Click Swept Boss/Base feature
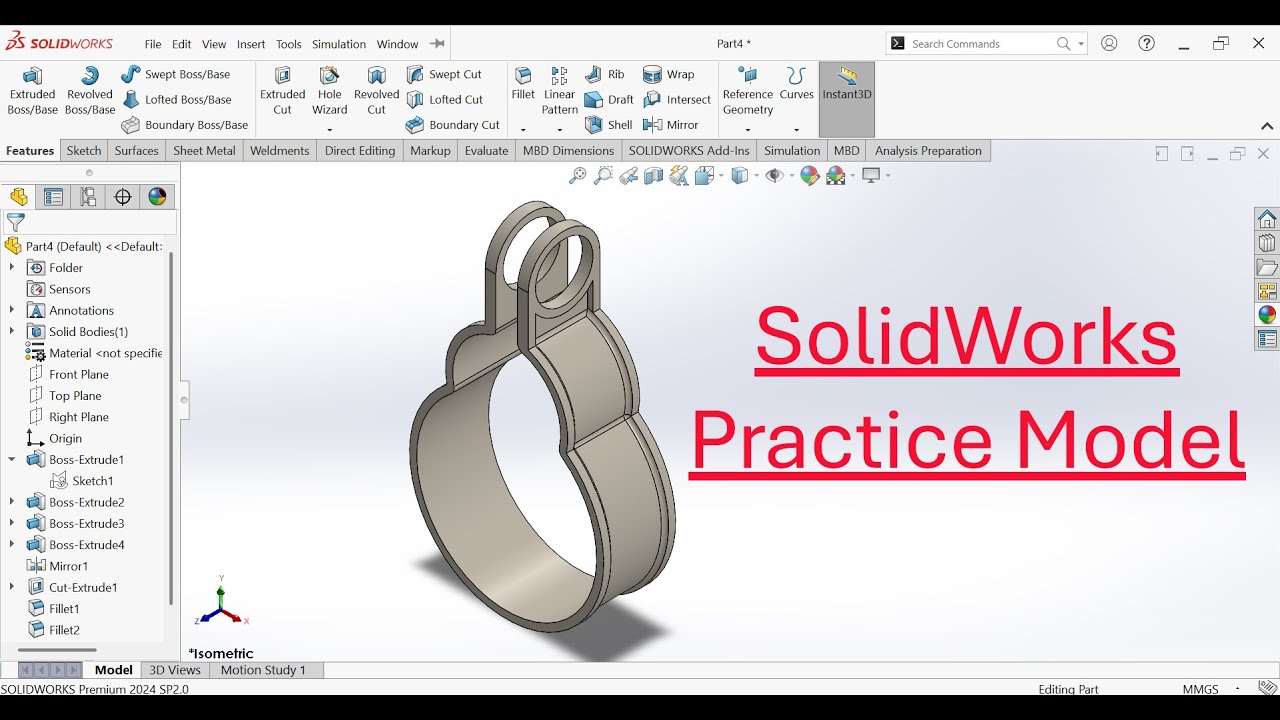The height and width of the screenshot is (720, 1280). coord(175,74)
